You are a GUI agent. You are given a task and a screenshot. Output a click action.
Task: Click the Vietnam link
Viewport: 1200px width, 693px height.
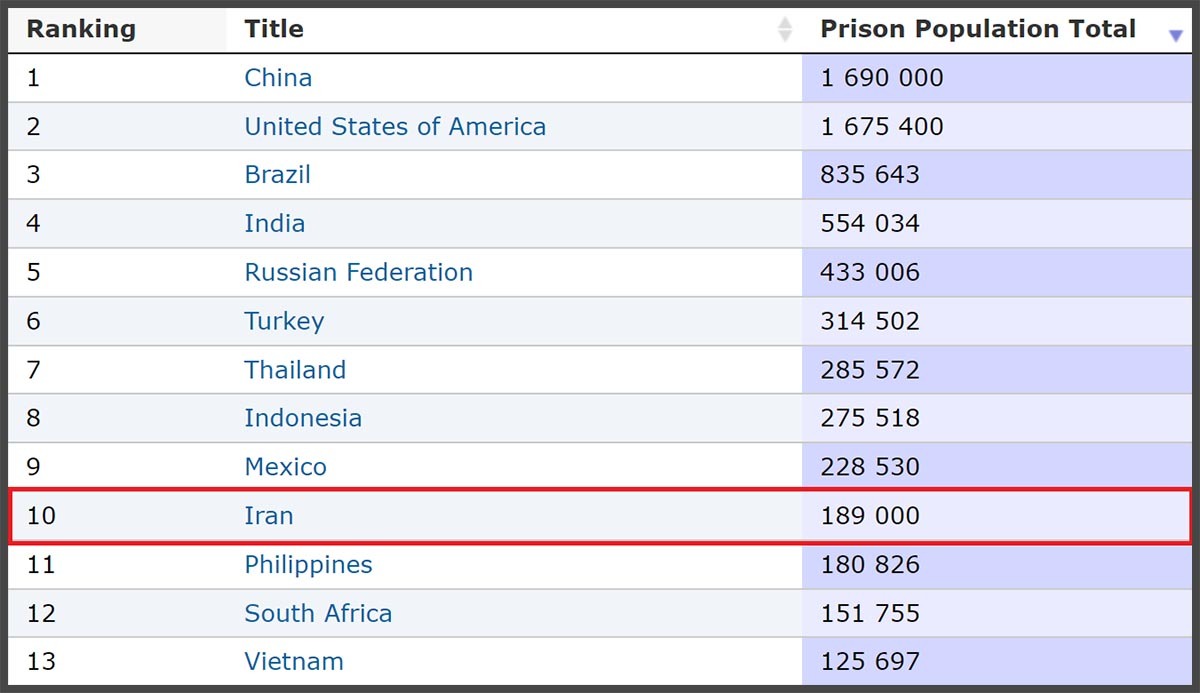click(x=294, y=662)
